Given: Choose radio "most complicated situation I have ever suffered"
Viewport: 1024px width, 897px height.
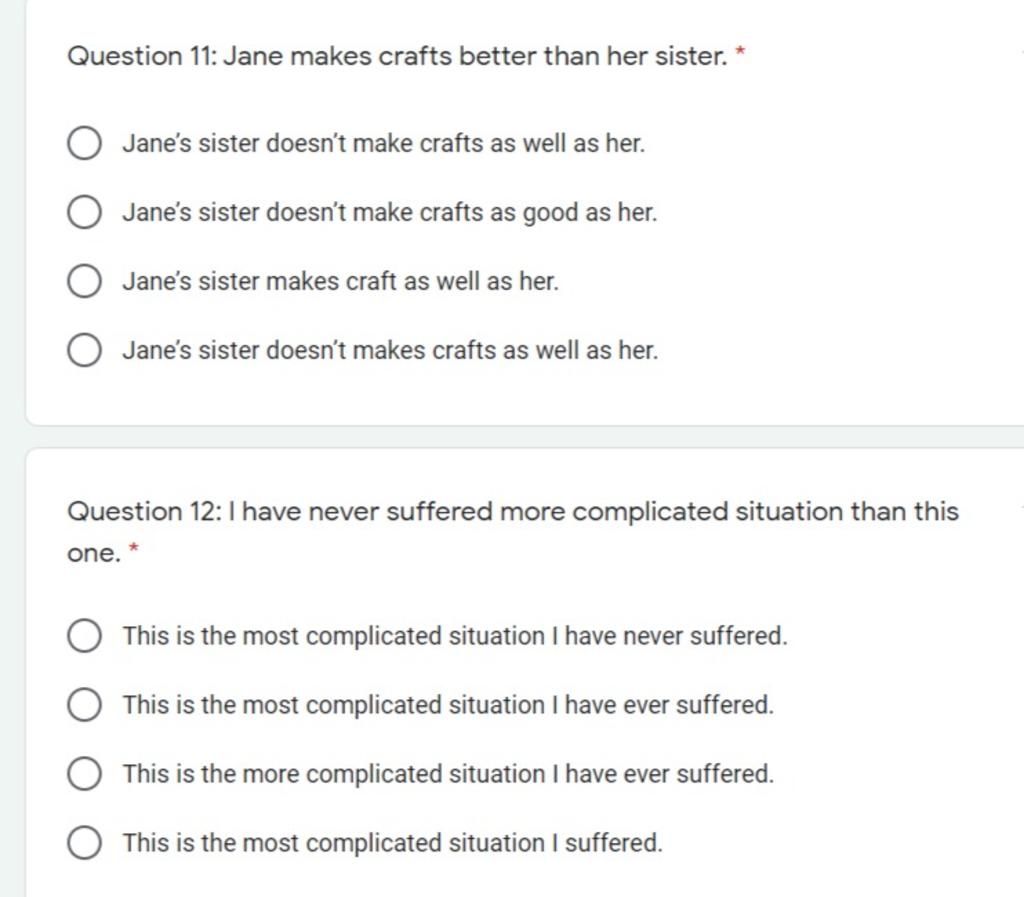Looking at the screenshot, I should (x=84, y=705).
